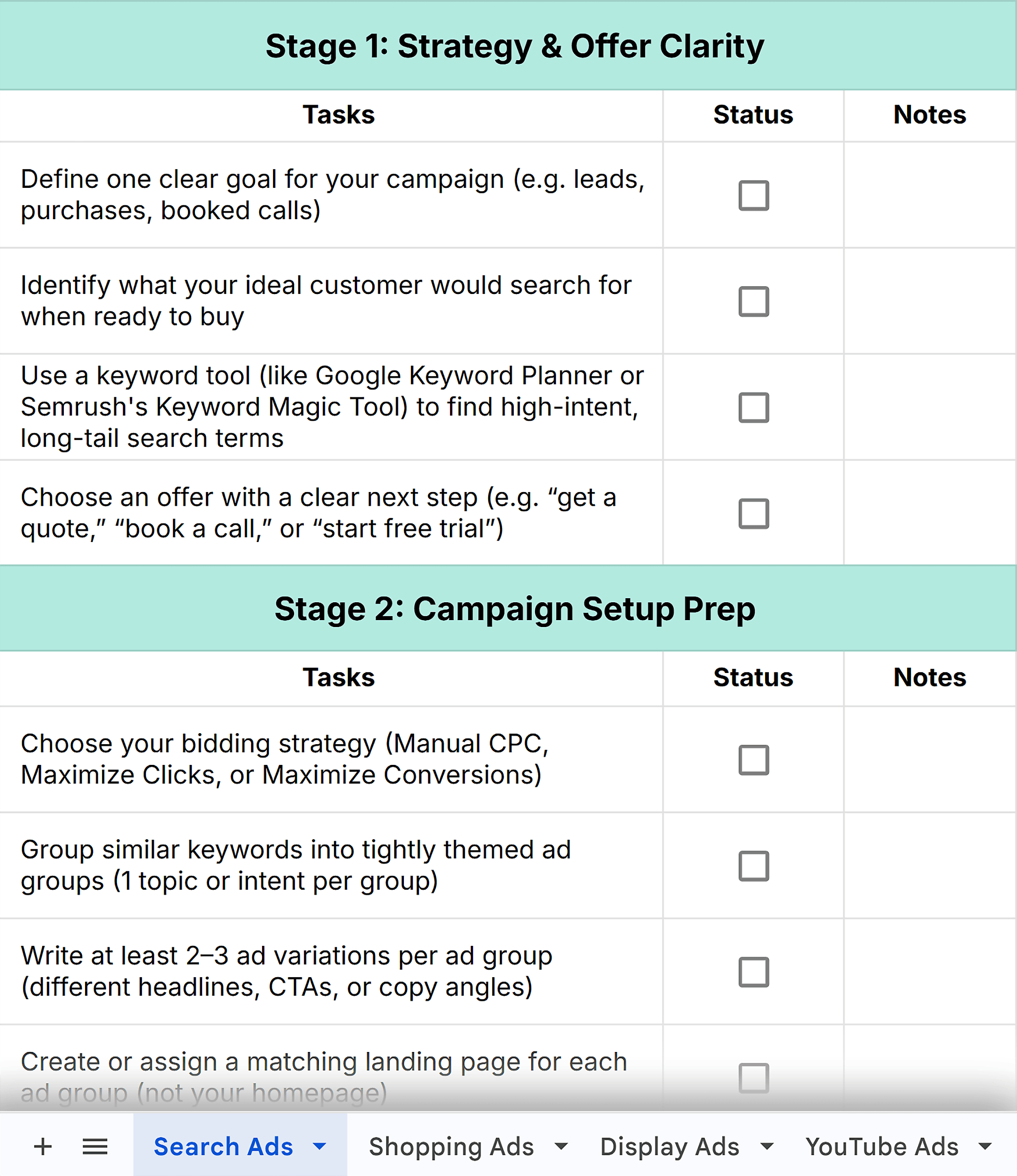Tick the ideal customer search task checkbox

pos(754,301)
